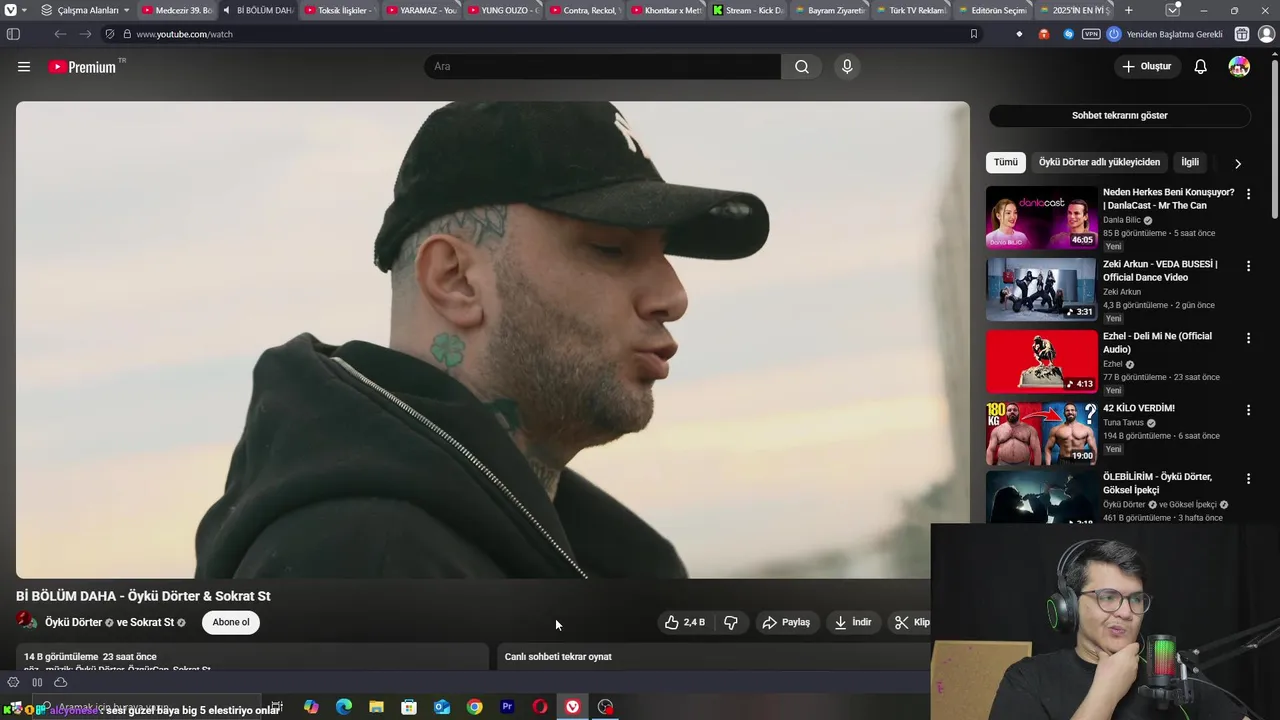Open options for ÖLEBİLİRİM video
The height and width of the screenshot is (720, 1280).
(x=1248, y=479)
